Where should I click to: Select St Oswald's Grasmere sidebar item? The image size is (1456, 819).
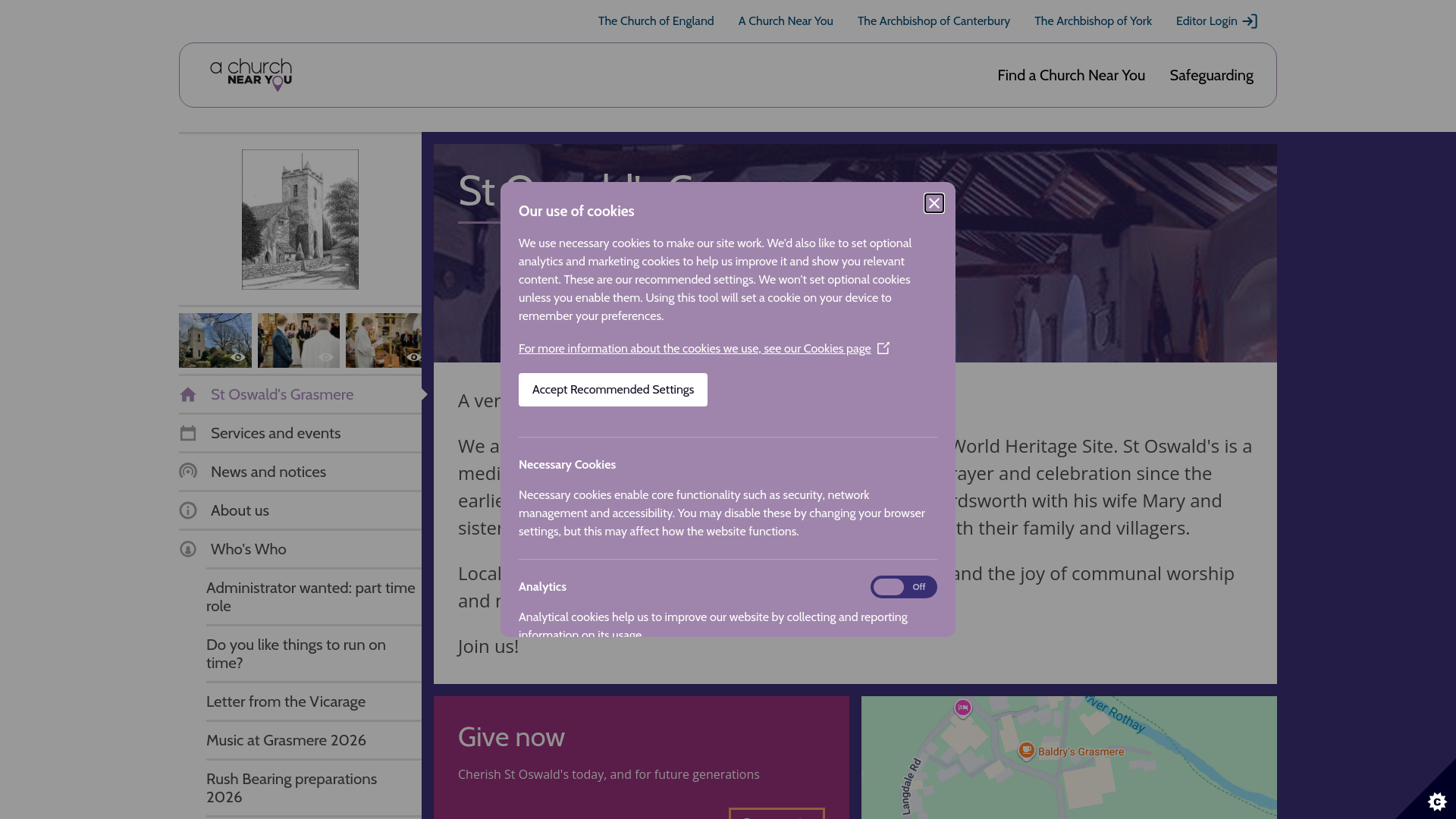point(300,394)
